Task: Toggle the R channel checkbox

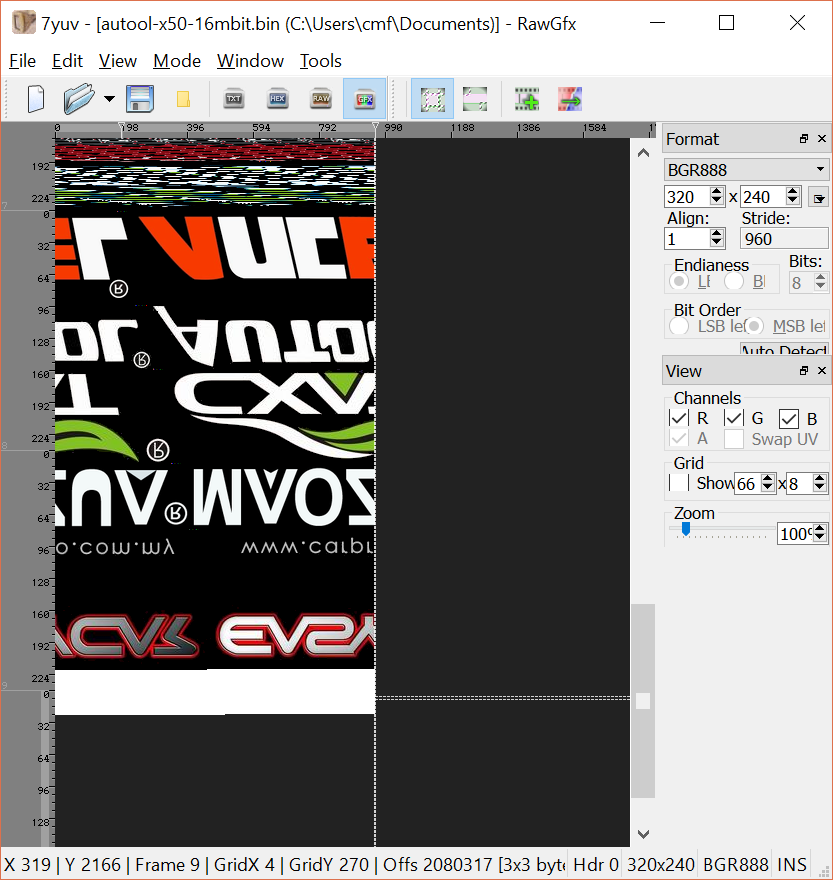Action: tap(679, 418)
